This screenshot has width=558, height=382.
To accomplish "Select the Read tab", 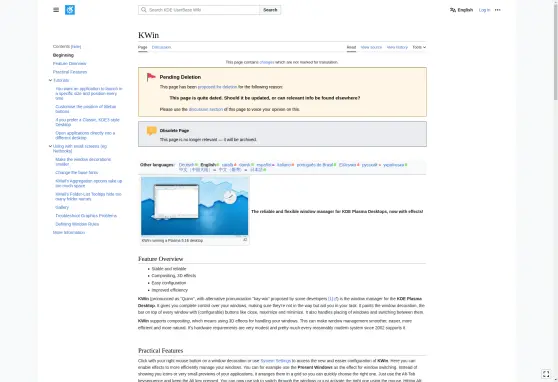I will (x=351, y=47).
